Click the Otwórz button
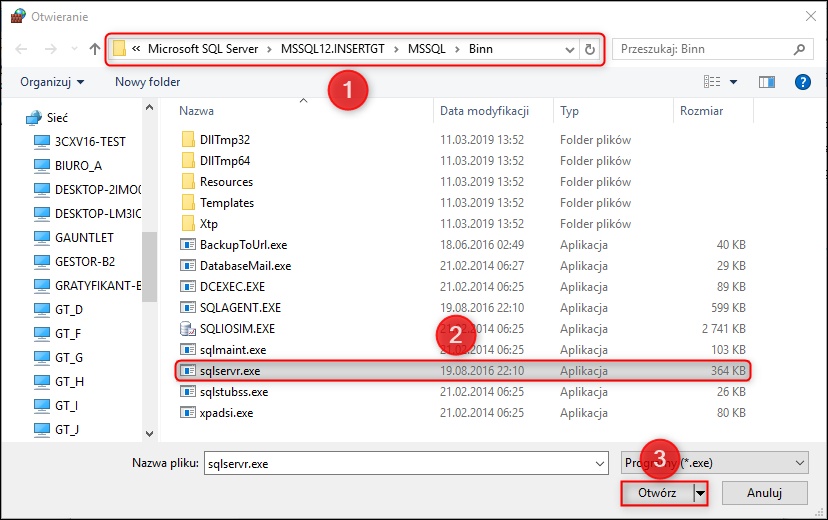828x520 pixels. tap(657, 493)
